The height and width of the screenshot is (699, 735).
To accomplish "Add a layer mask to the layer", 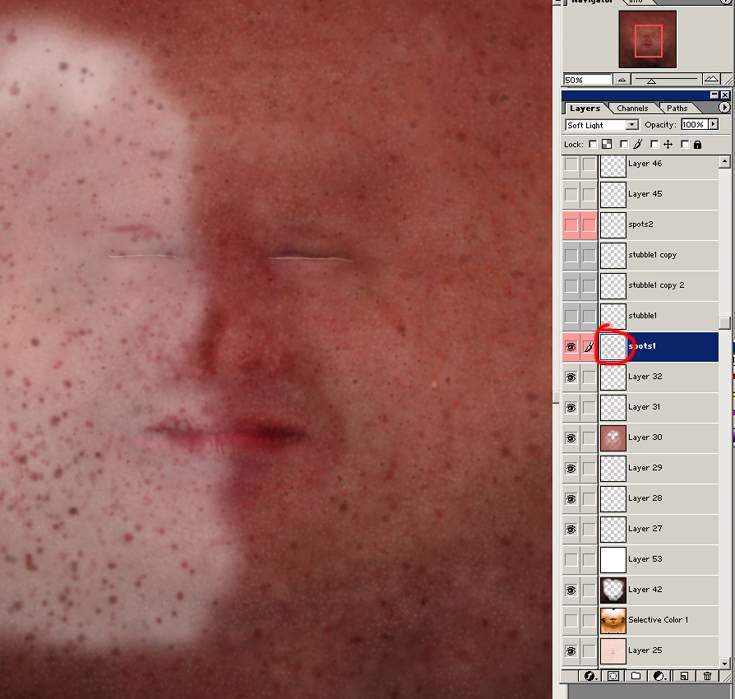I will click(613, 676).
